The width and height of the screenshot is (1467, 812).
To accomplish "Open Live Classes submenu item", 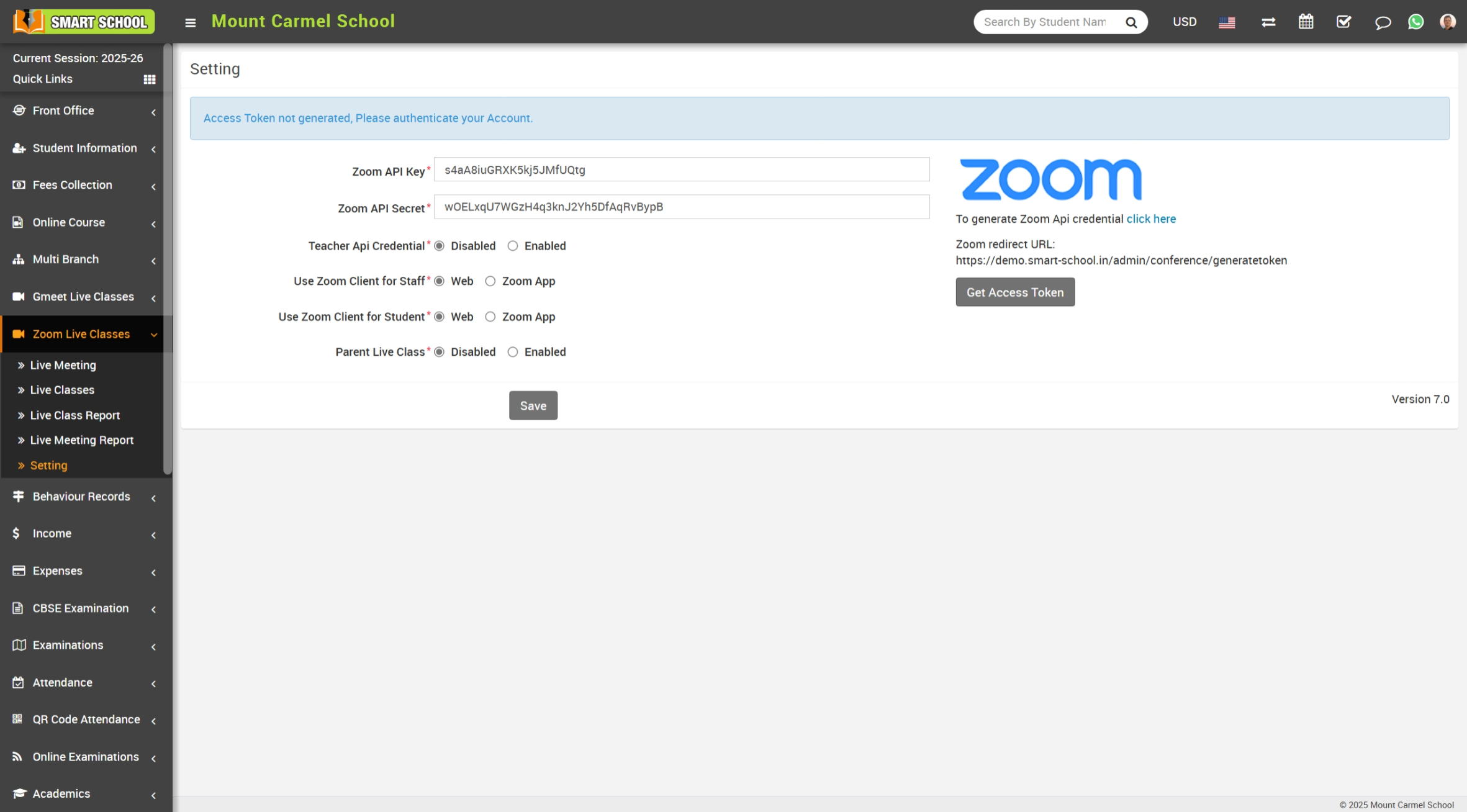I will click(62, 390).
